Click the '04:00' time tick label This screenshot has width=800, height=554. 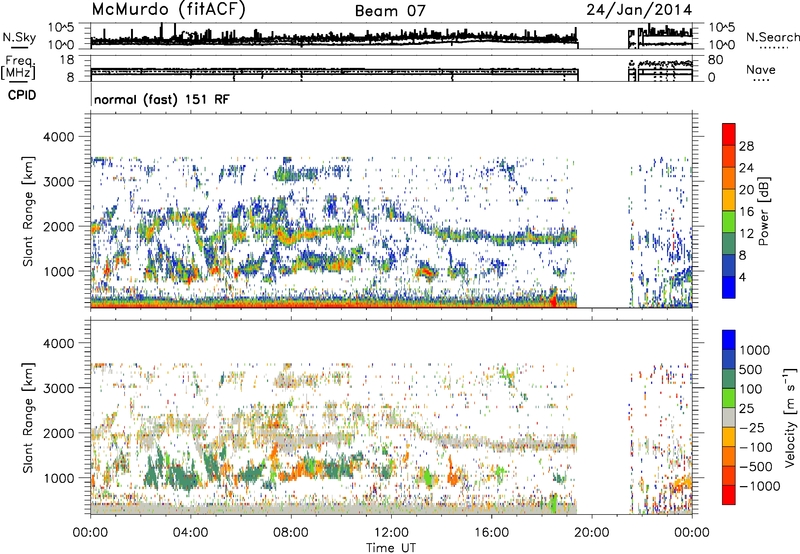click(x=190, y=533)
